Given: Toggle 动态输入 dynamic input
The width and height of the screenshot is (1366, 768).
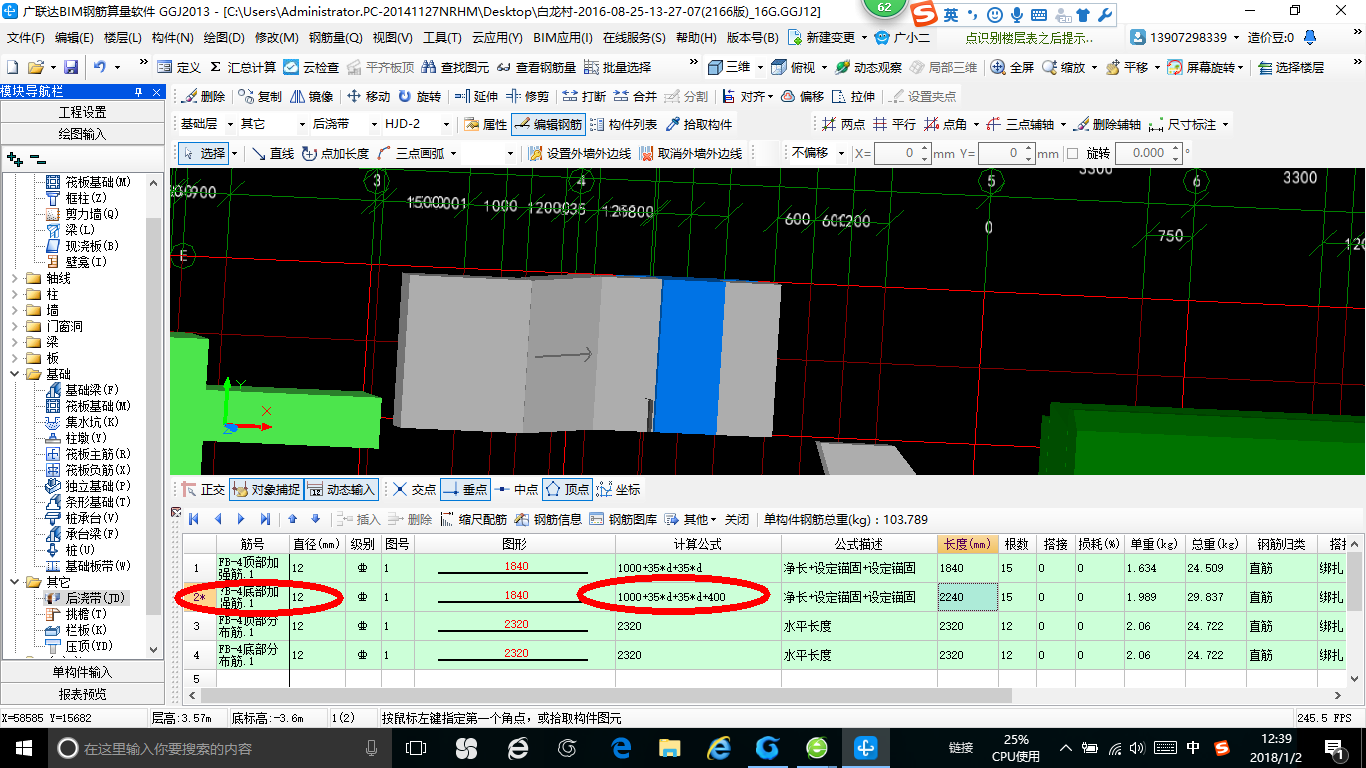Looking at the screenshot, I should (341, 489).
